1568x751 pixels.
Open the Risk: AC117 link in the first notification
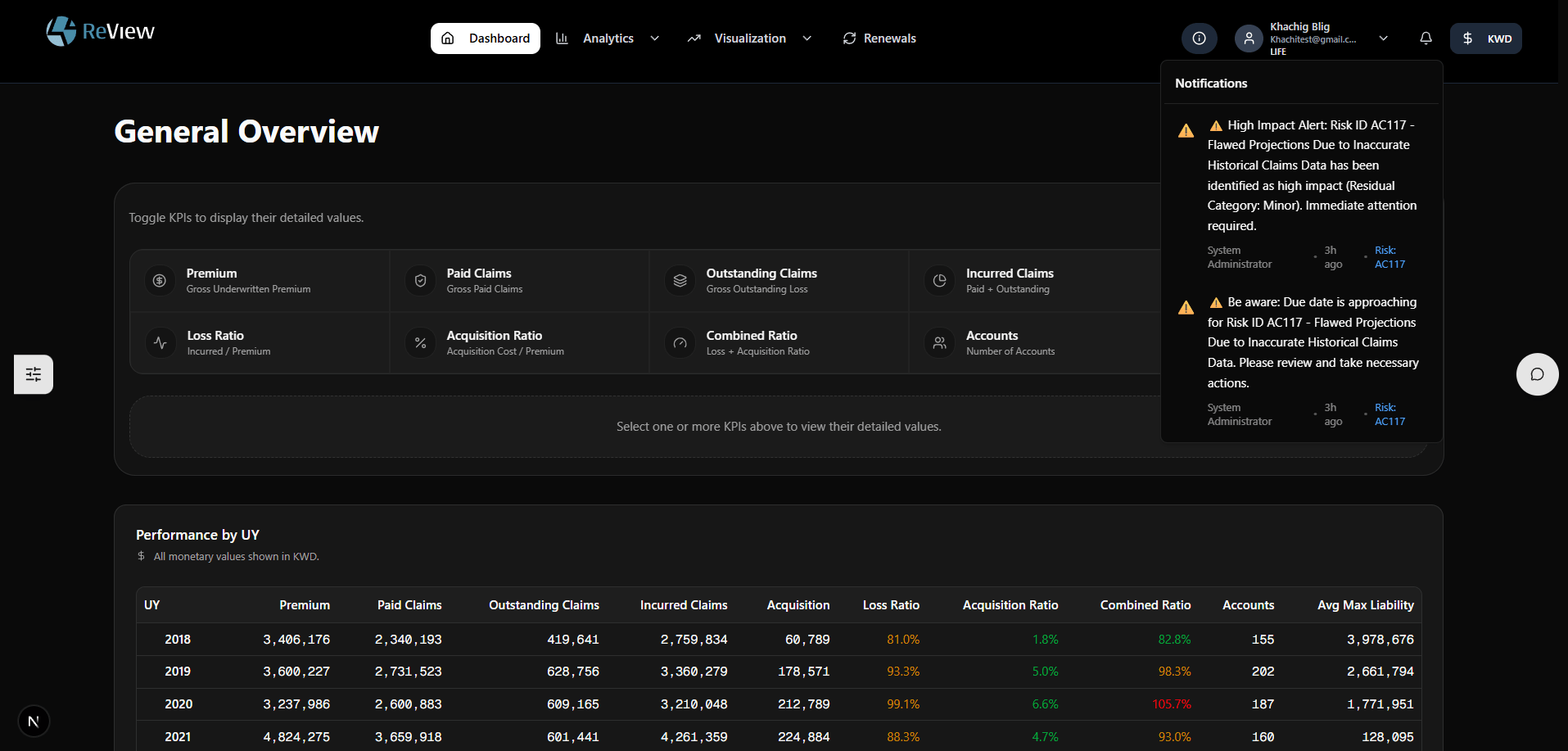point(1388,257)
